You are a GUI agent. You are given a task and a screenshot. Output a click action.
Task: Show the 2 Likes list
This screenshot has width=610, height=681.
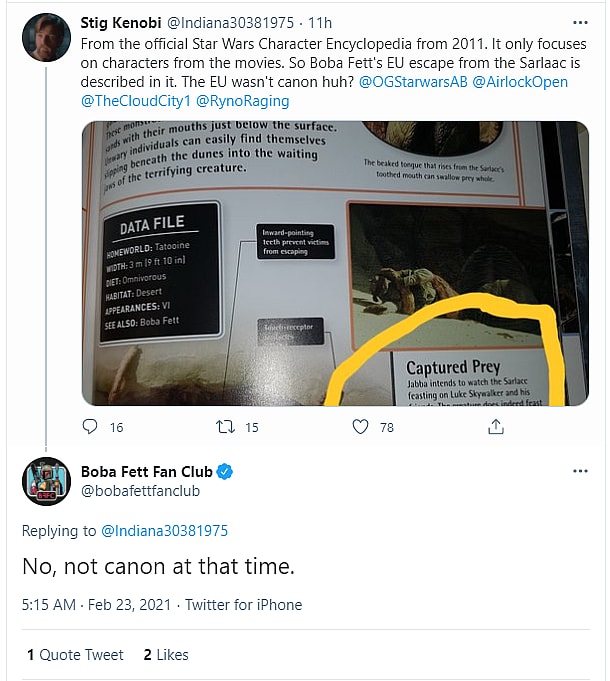[x=166, y=655]
